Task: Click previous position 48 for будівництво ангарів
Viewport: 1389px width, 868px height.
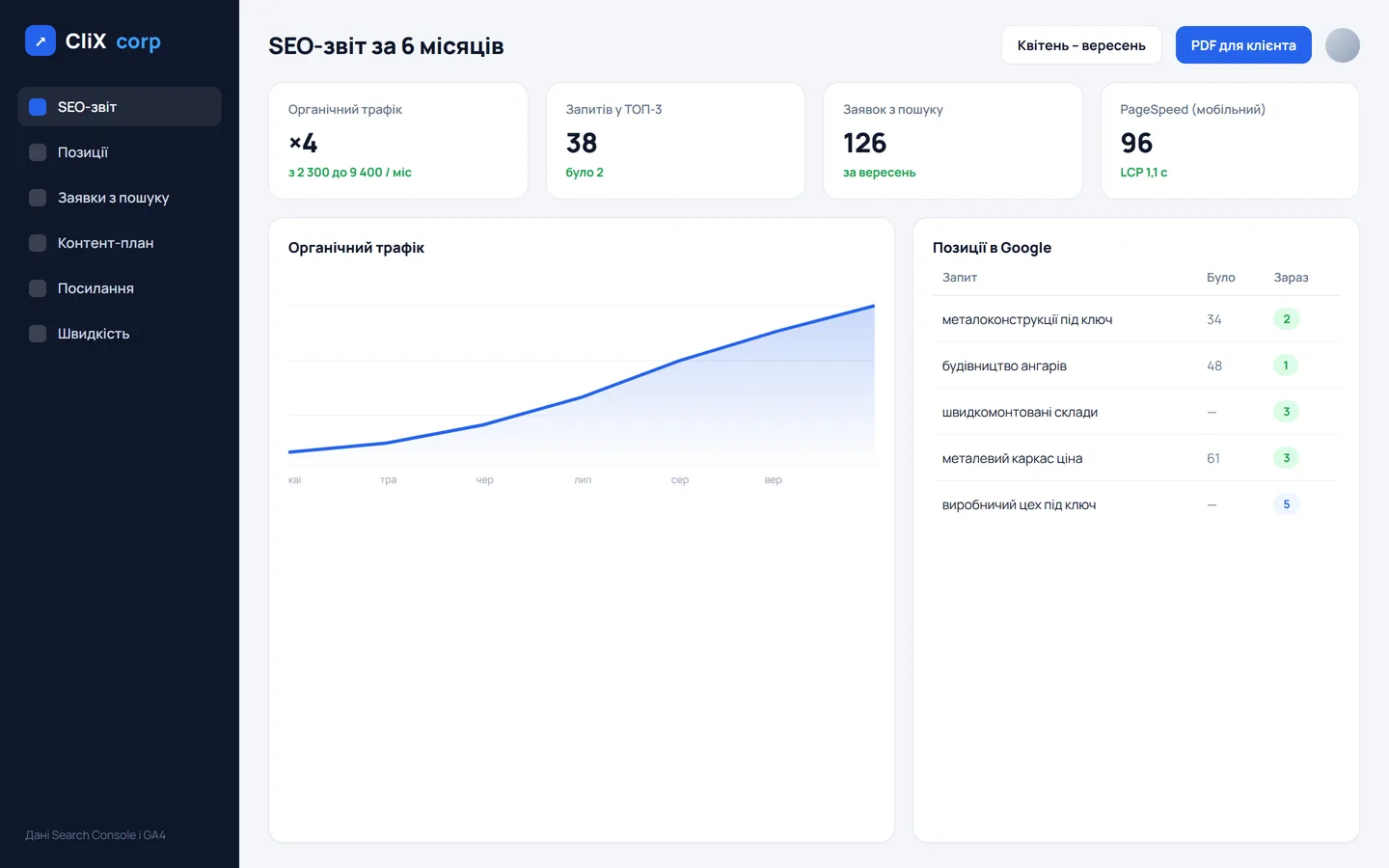Action: click(1214, 366)
